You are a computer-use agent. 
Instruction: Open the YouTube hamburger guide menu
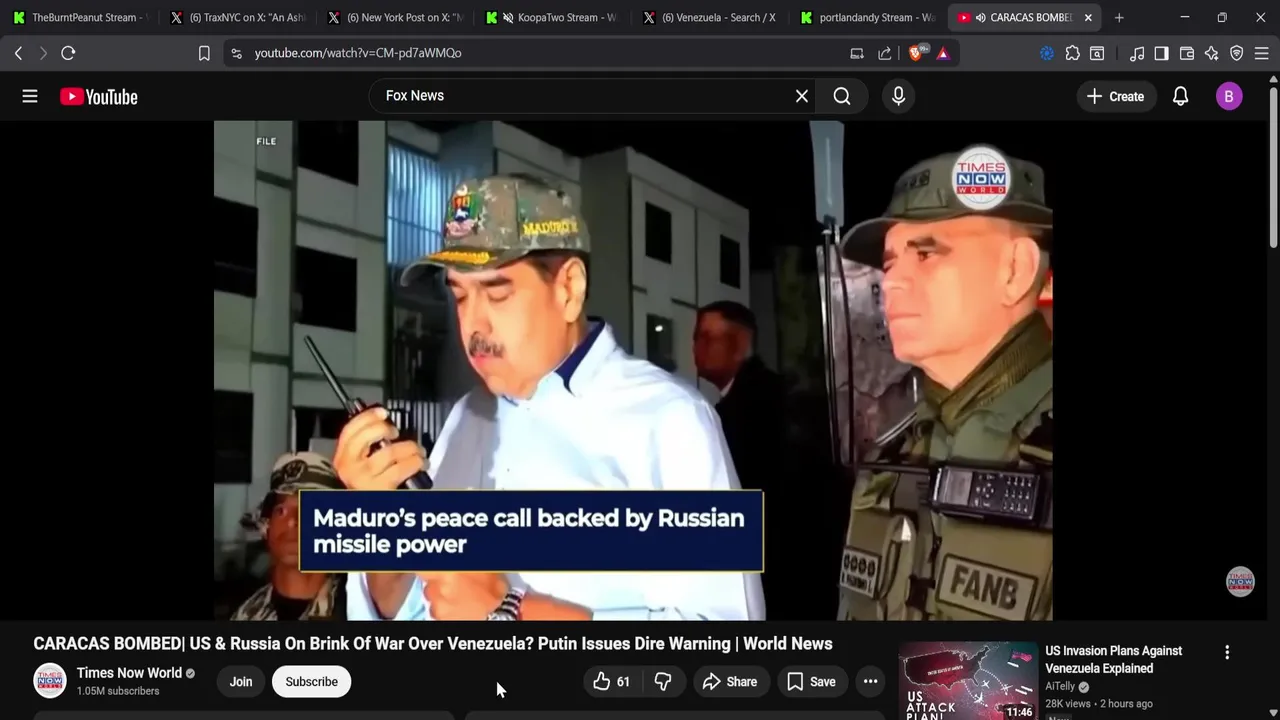(x=30, y=96)
